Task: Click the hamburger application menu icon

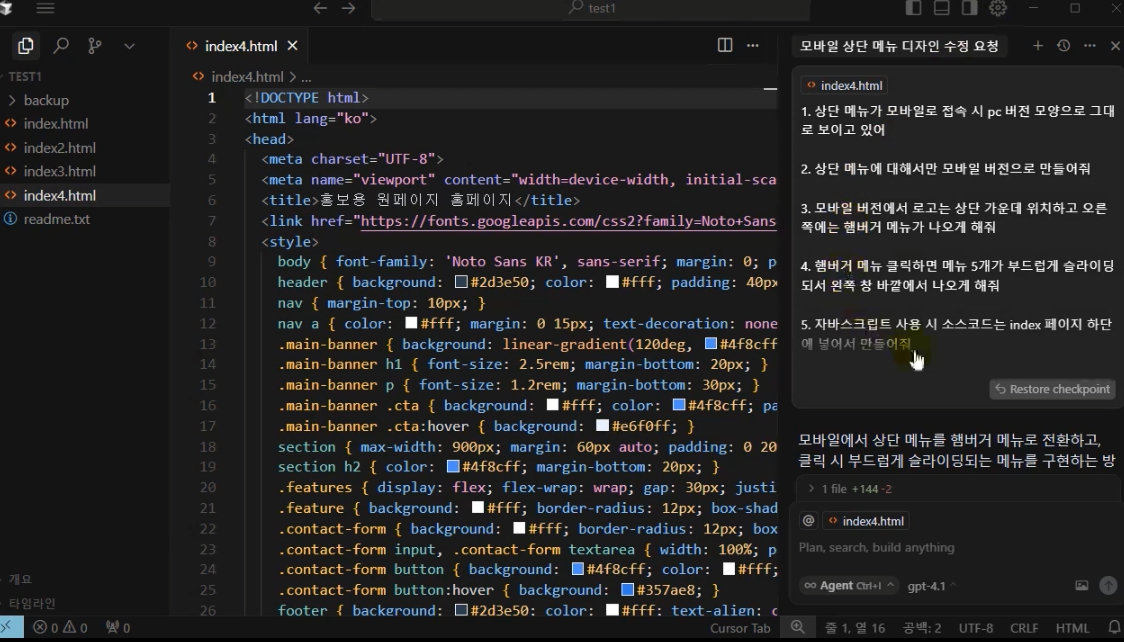Action: click(45, 8)
